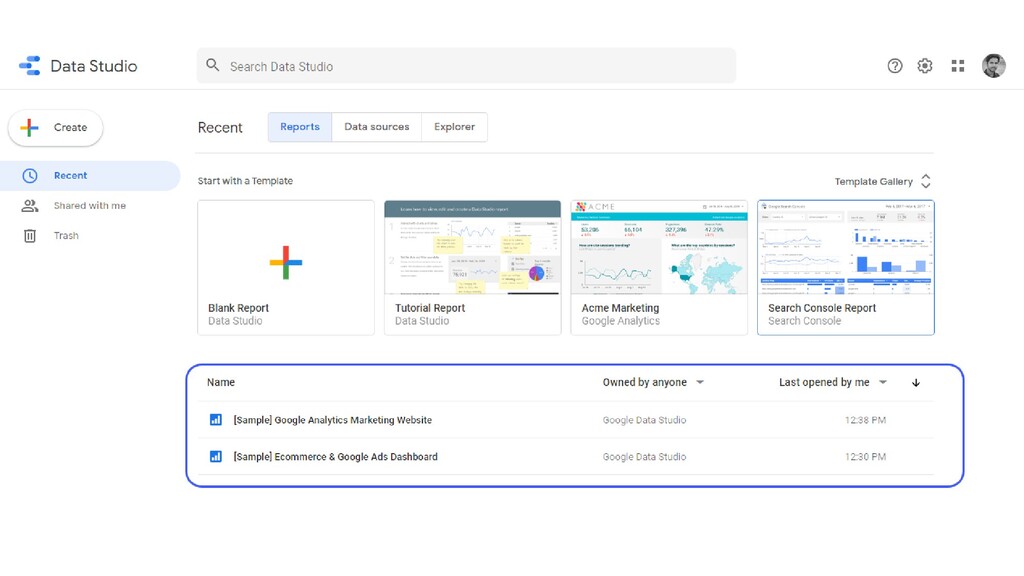Click the Recent clock icon in sidebar
This screenshot has height=576, width=1024.
coord(30,176)
